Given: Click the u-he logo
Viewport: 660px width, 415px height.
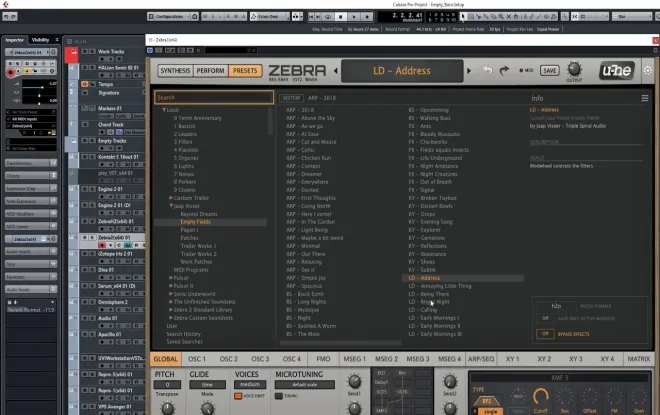Looking at the screenshot, I should [x=616, y=70].
